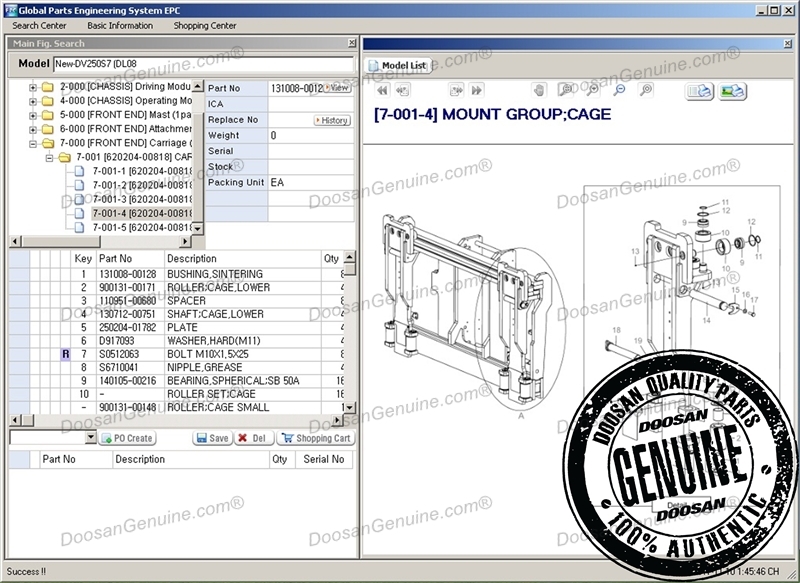Select tree item 7-001-5

coord(140,227)
